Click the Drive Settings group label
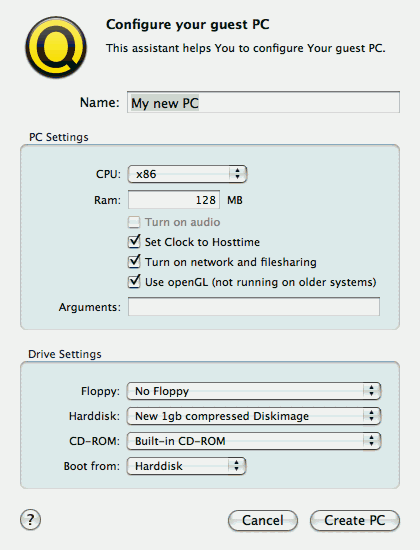The height and width of the screenshot is (550, 420). pos(65,354)
